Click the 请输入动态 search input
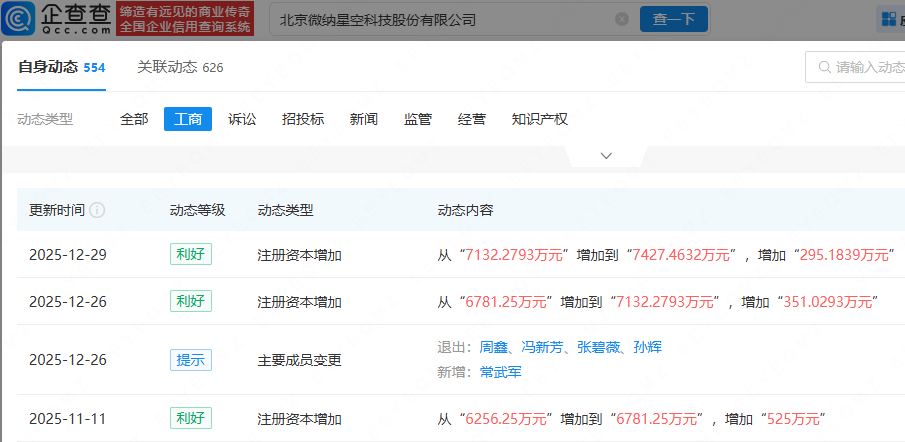The height and width of the screenshot is (442, 905). 865,67
